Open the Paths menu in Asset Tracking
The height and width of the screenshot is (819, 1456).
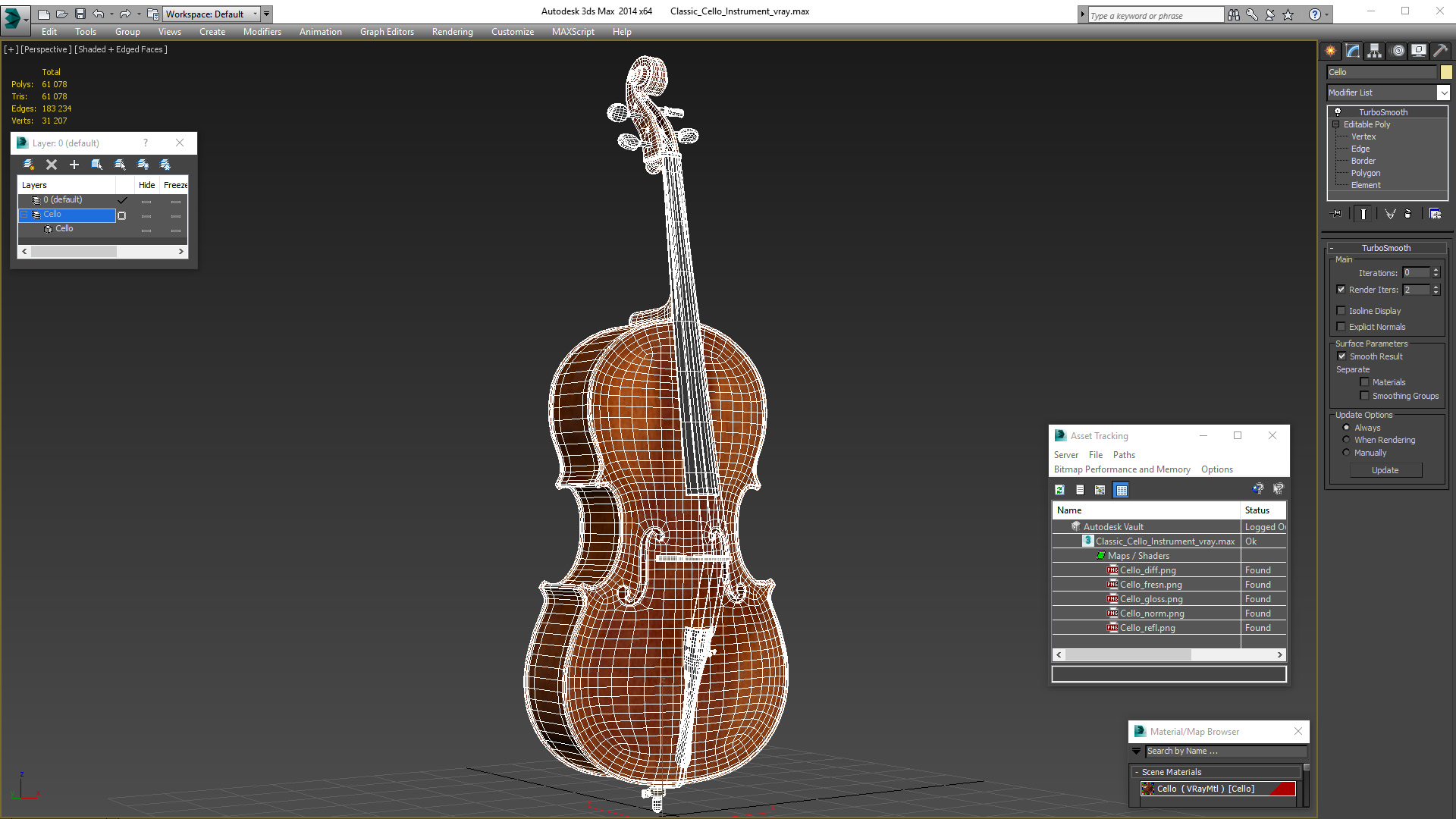[x=1123, y=455]
